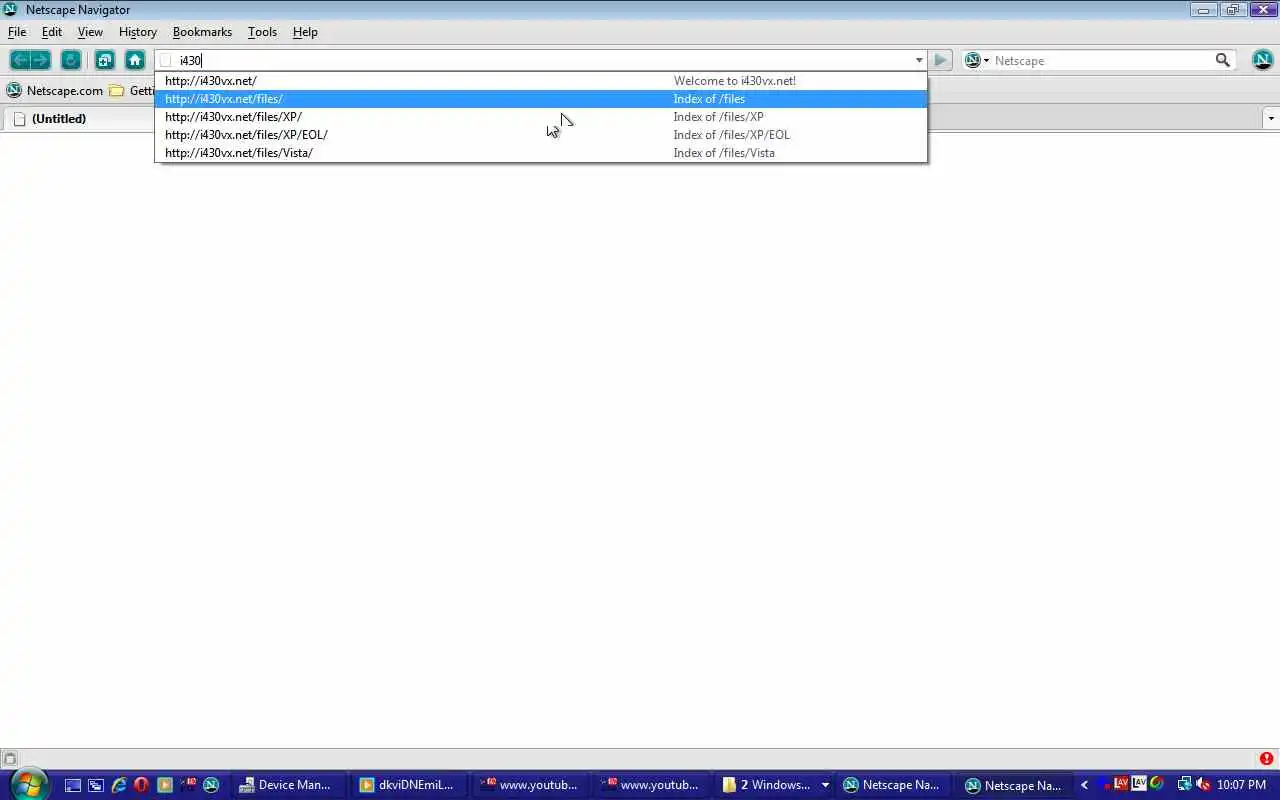This screenshot has width=1280, height=800.
Task: Expand the address bar history dropdown
Action: pyautogui.click(x=919, y=60)
